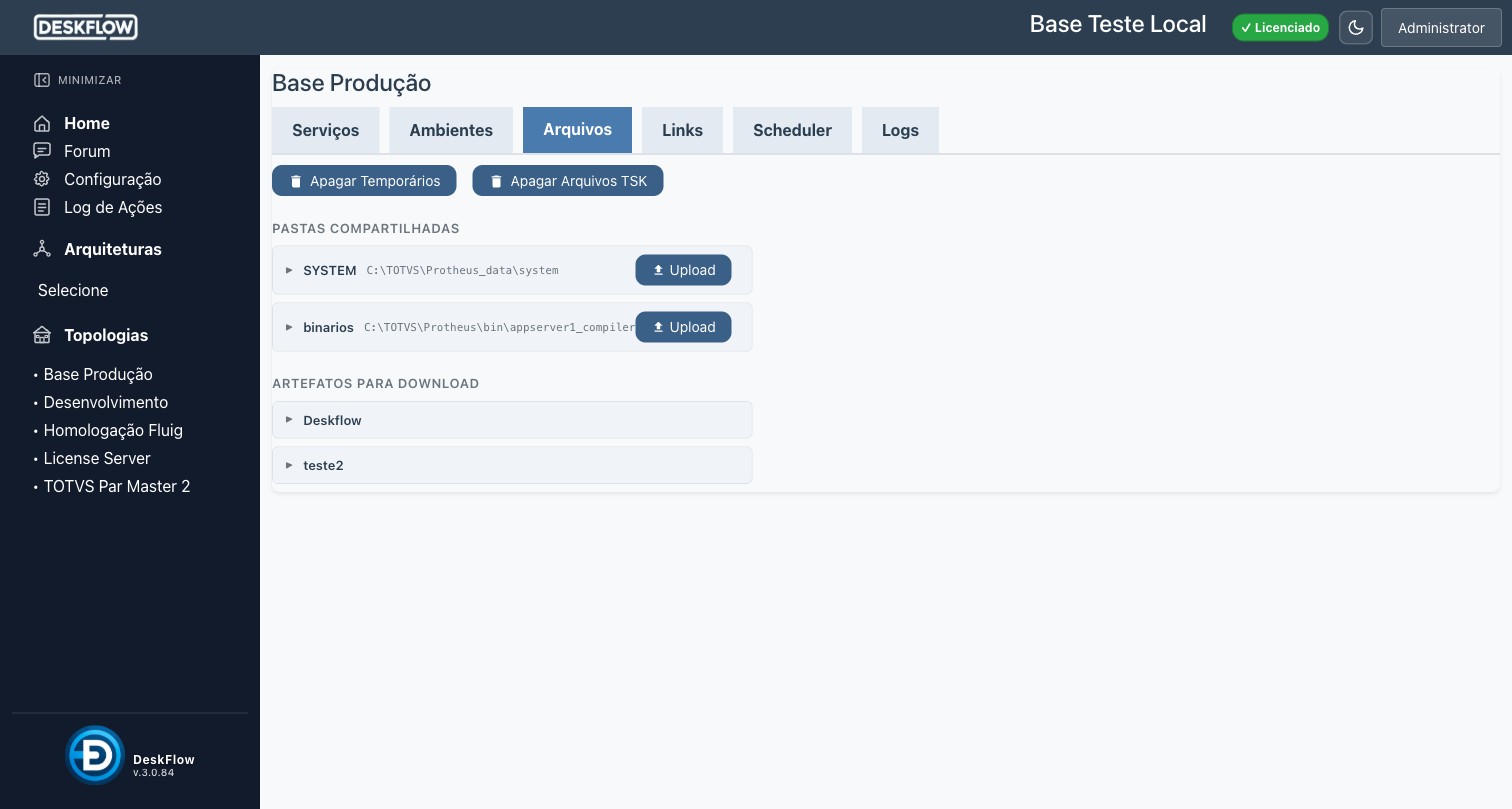Screen dimensions: 1512x809
Task: Click the version v.3.0.84 text
Action: point(154,773)
